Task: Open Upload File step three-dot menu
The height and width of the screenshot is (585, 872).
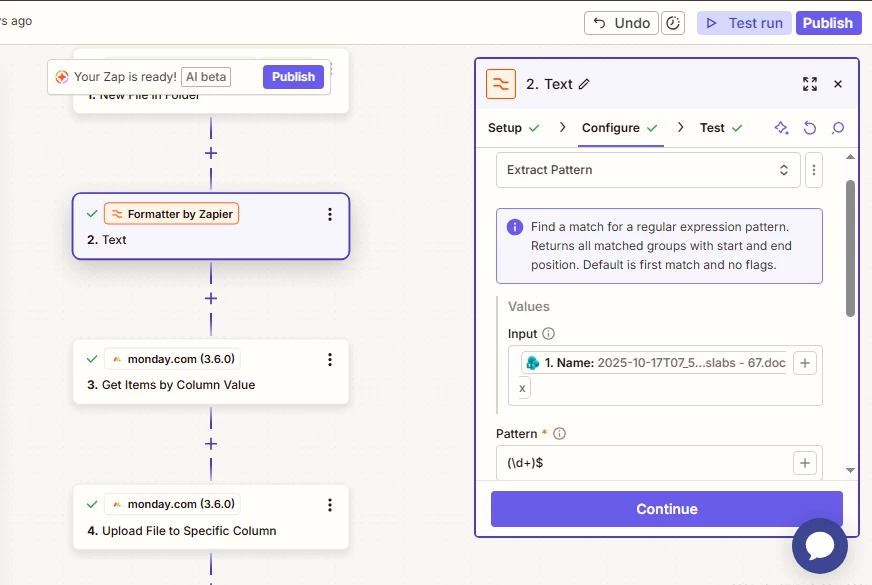Action: [330, 505]
